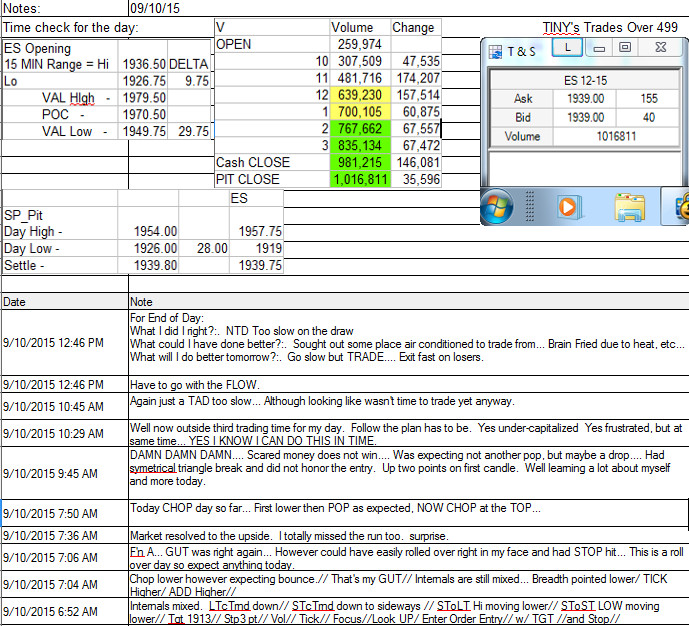Screen dimensions: 689x626
Task: Select the 9/10/2015 10:45 AM timestamp
Action: [65, 406]
